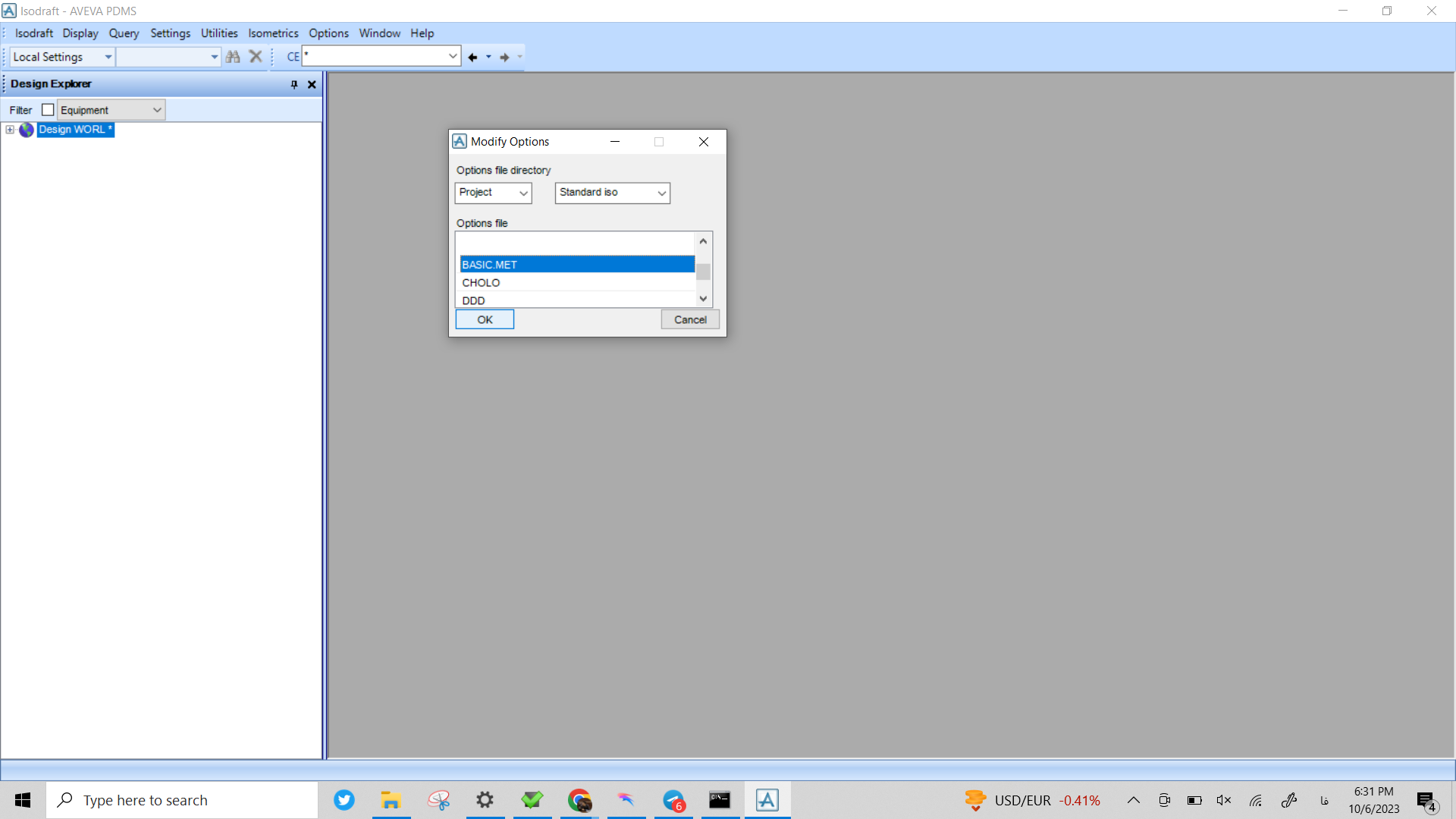The width and height of the screenshot is (1456, 819).
Task: Click the taskbar search box
Action: [182, 800]
